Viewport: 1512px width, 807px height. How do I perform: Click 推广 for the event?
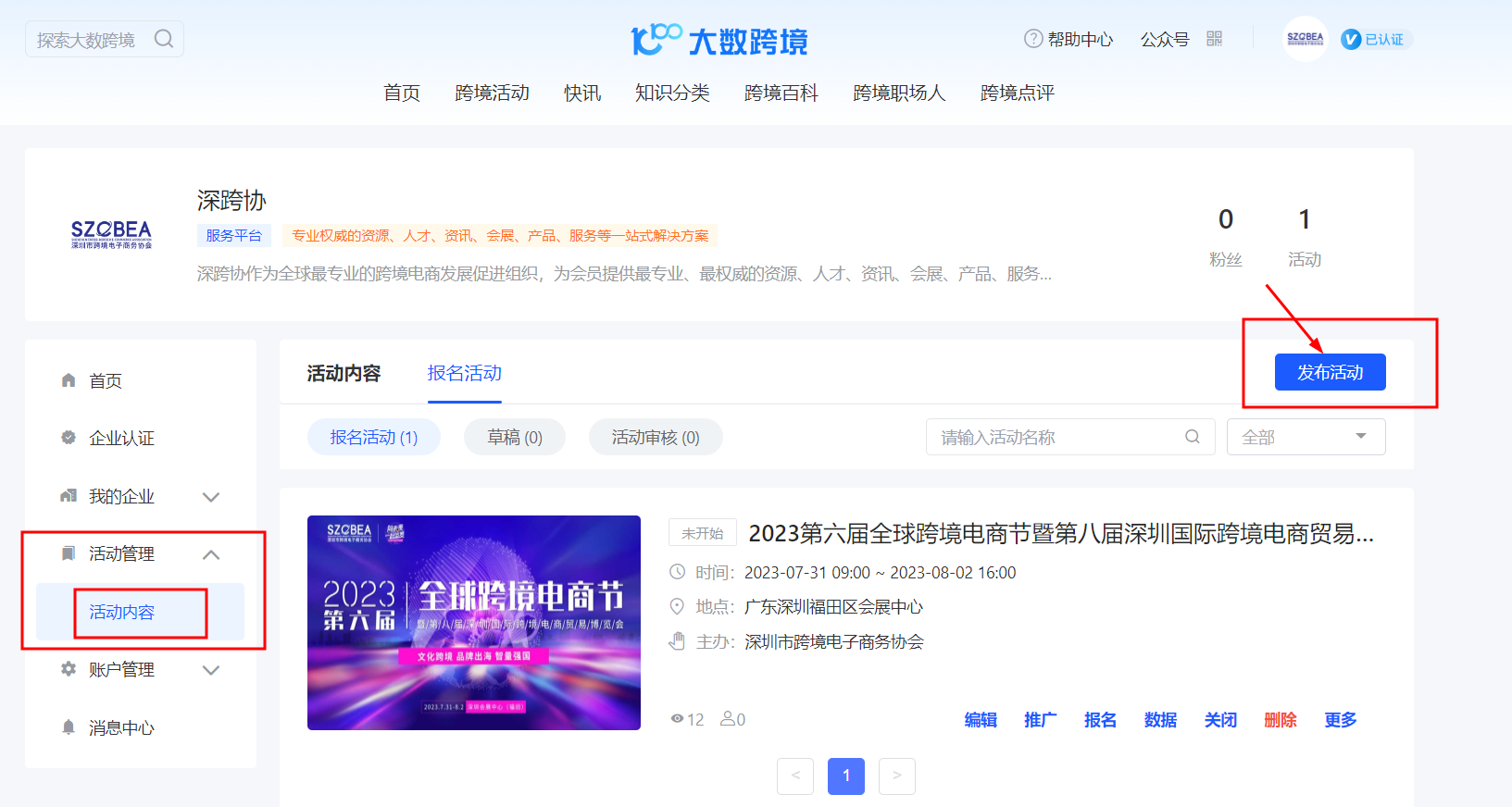click(x=1041, y=720)
